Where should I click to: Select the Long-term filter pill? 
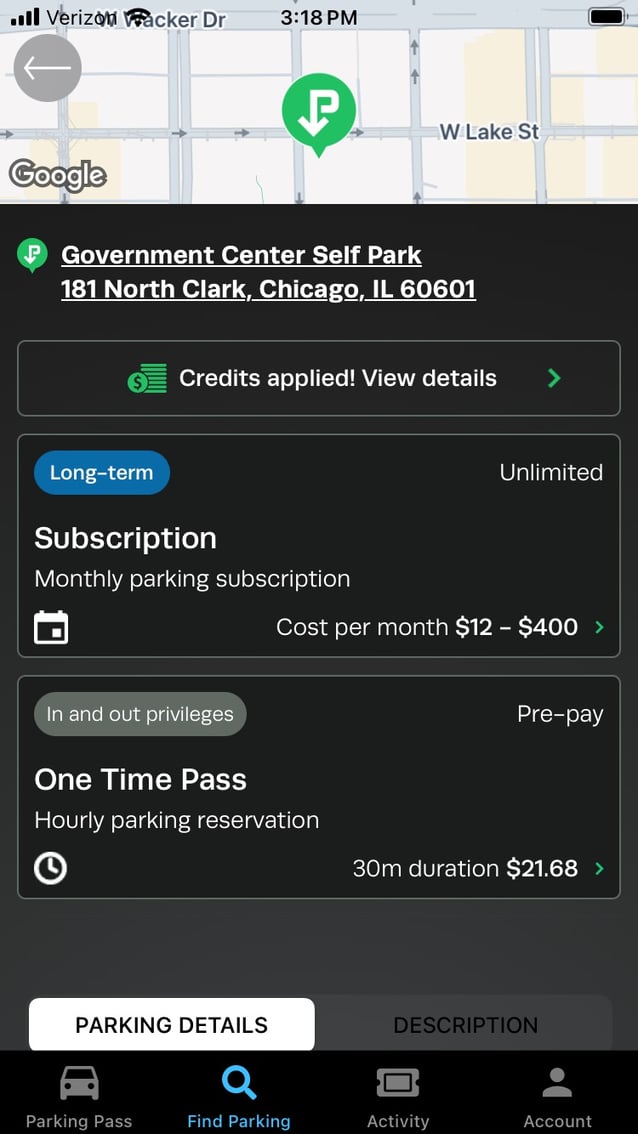pos(101,472)
